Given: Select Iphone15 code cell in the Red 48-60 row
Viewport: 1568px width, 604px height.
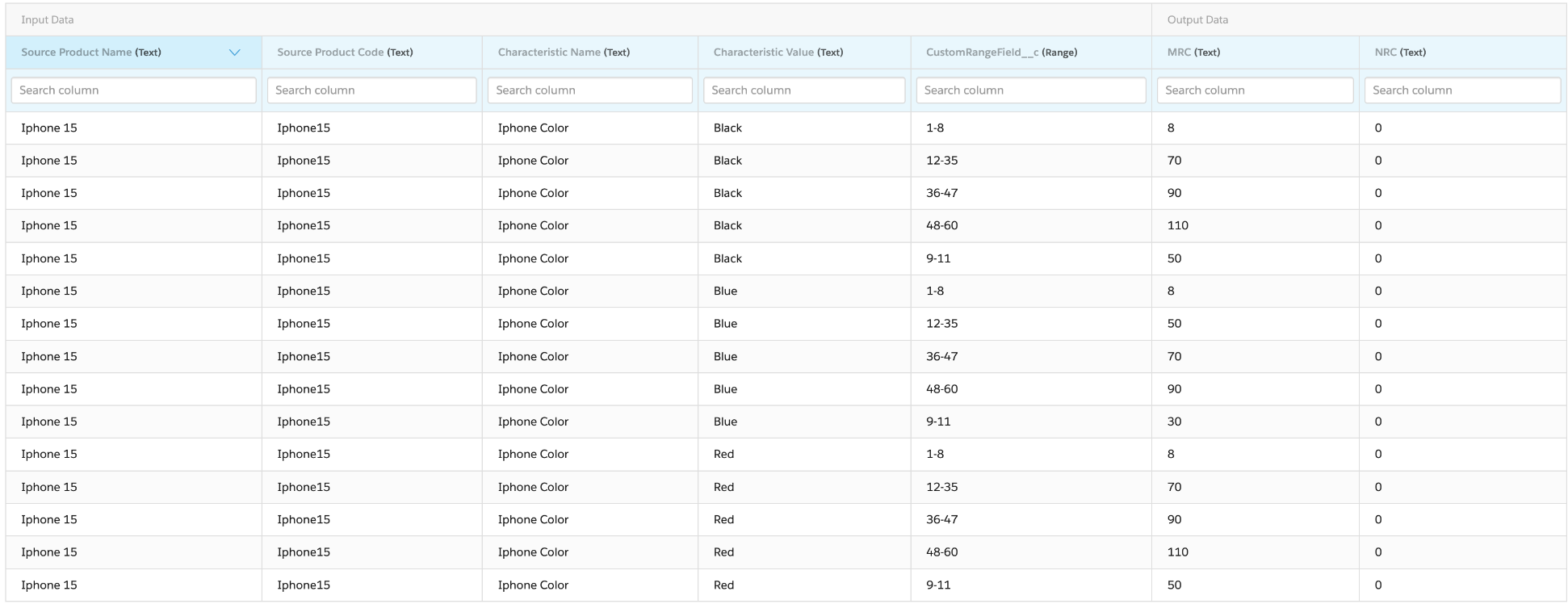Looking at the screenshot, I should pyautogui.click(x=372, y=552).
